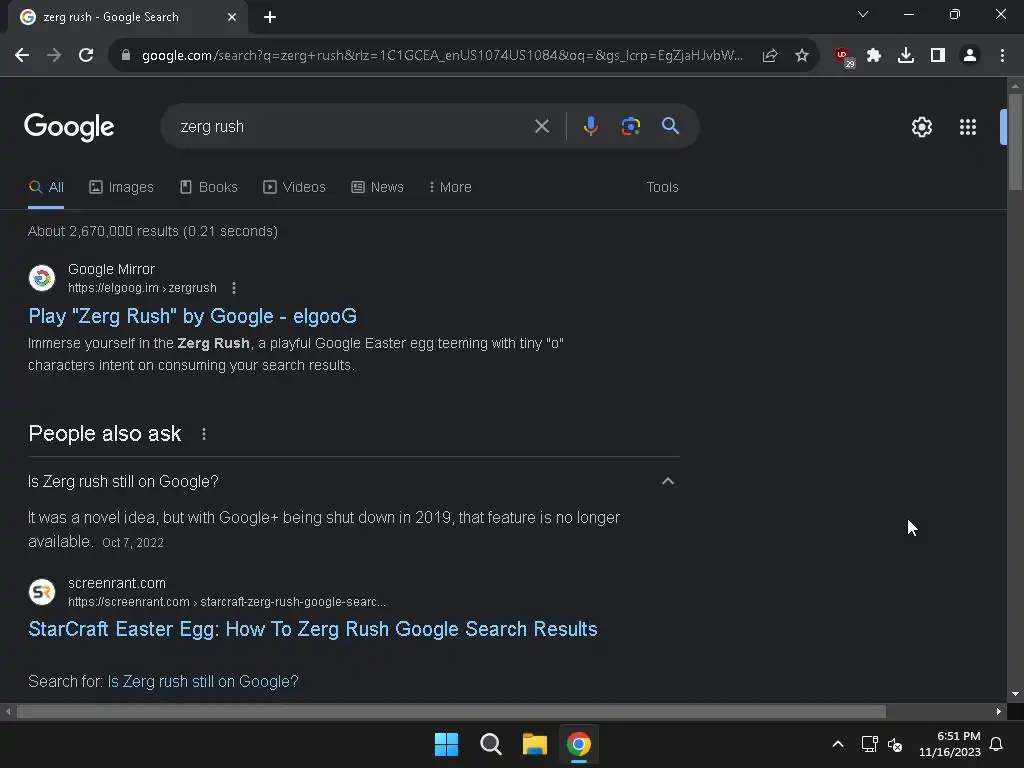The image size is (1024, 768).
Task: Click the muted volume tray icon
Action: click(895, 744)
